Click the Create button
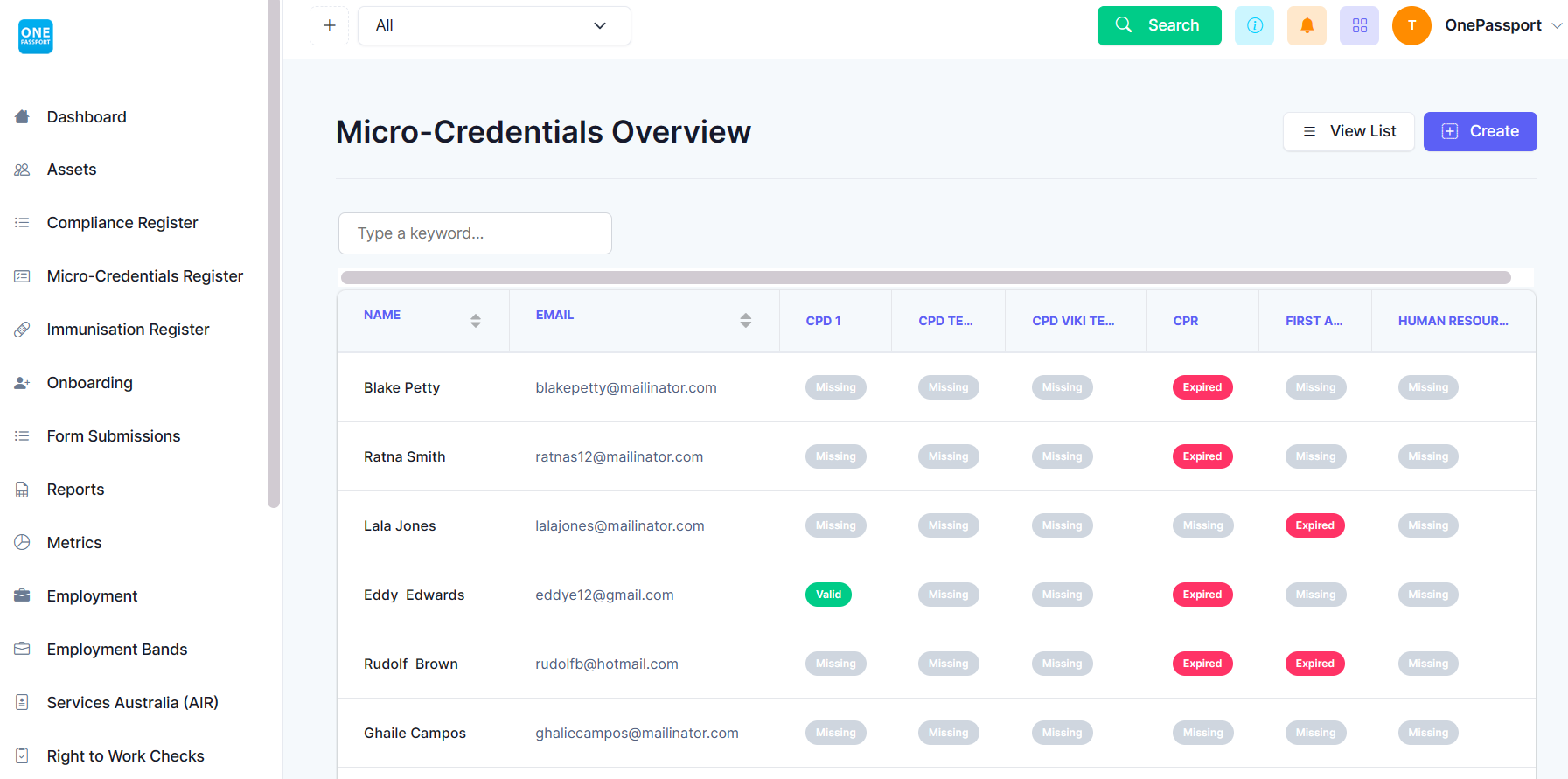 click(x=1480, y=131)
